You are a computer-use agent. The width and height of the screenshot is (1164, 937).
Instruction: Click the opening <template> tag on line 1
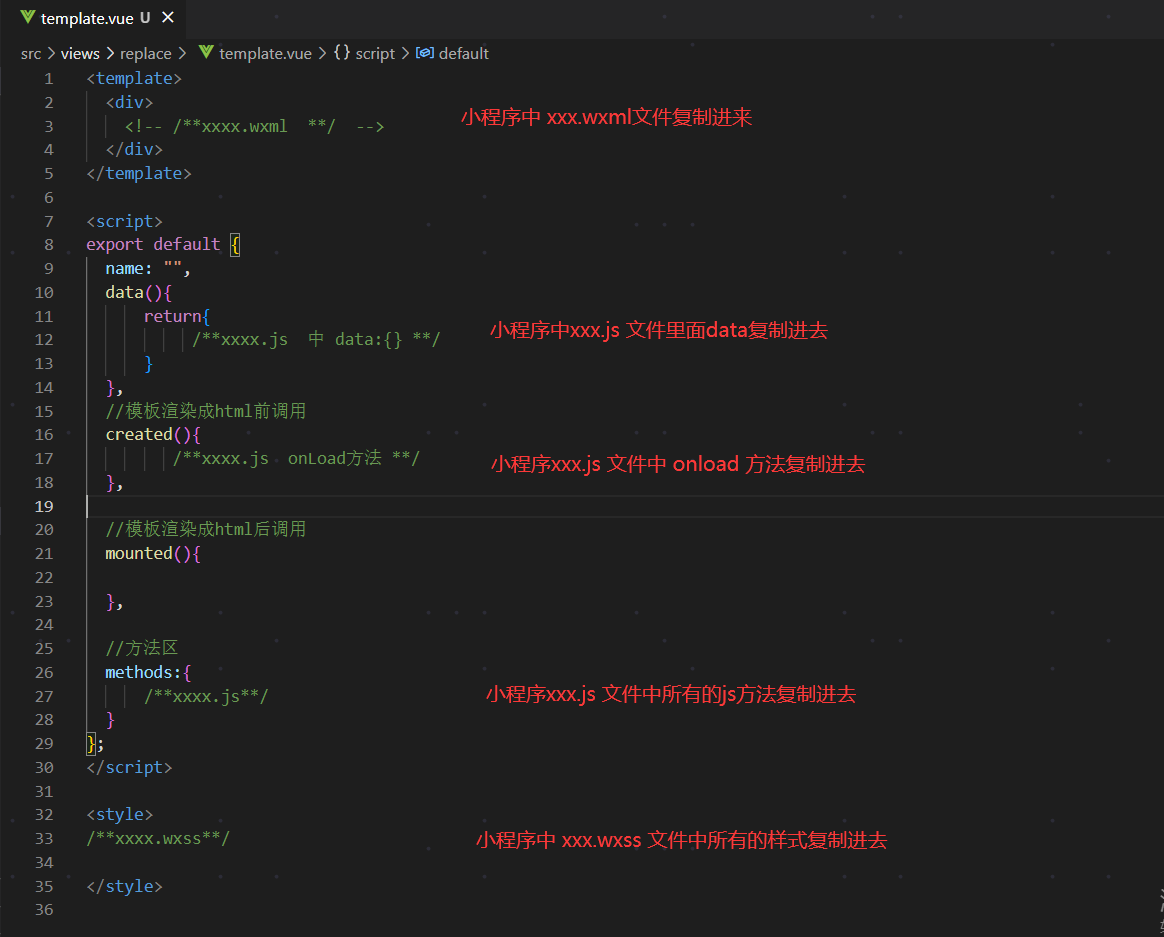click(x=134, y=79)
